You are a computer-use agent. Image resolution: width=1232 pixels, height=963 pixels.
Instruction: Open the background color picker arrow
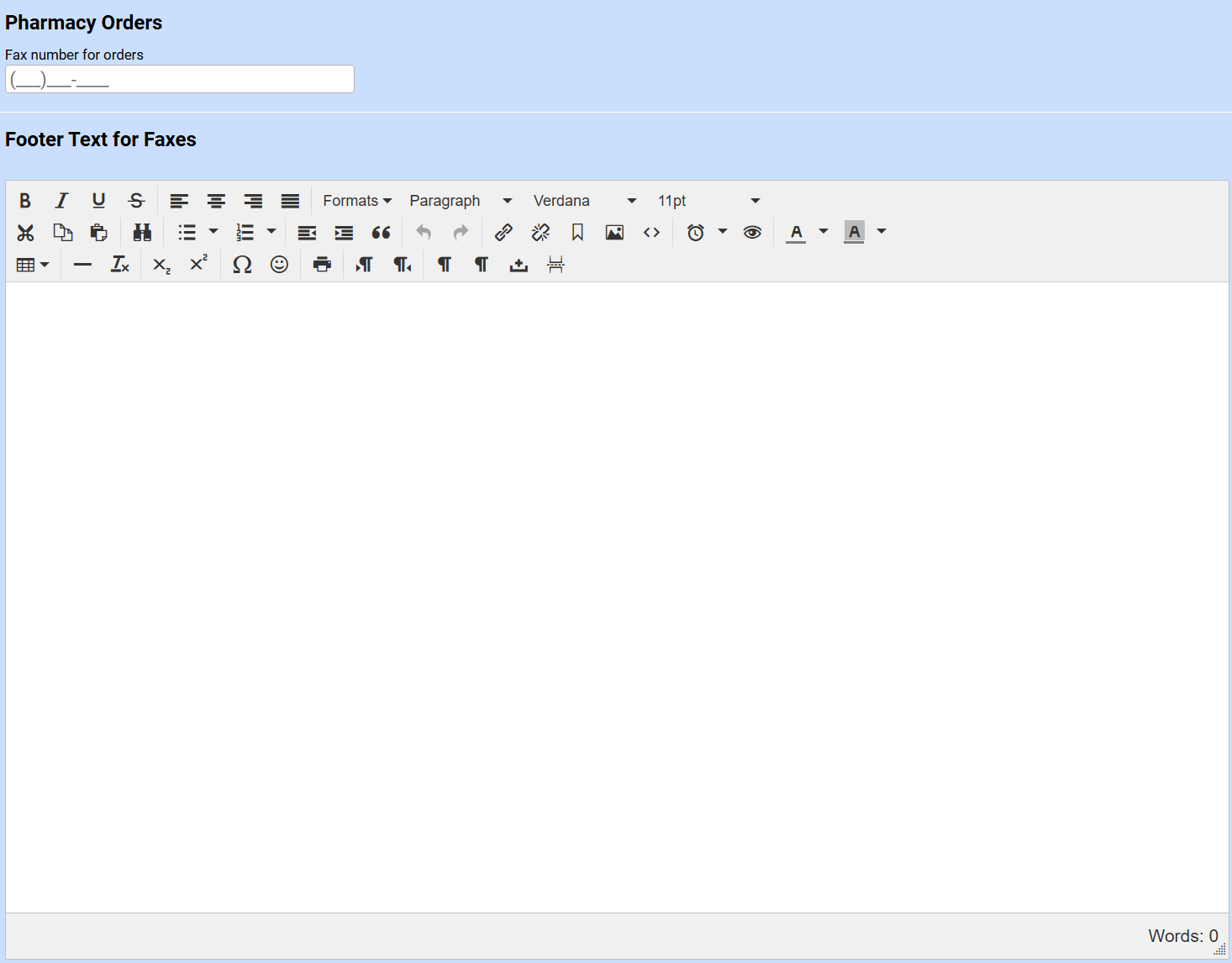click(882, 232)
